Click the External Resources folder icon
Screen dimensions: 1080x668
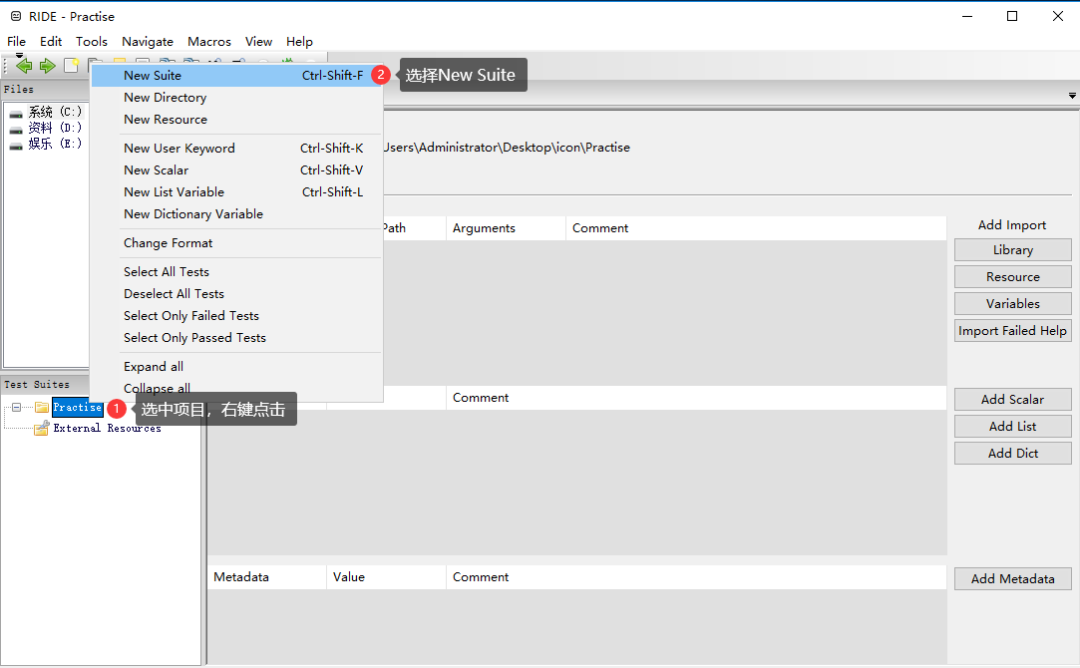40,427
